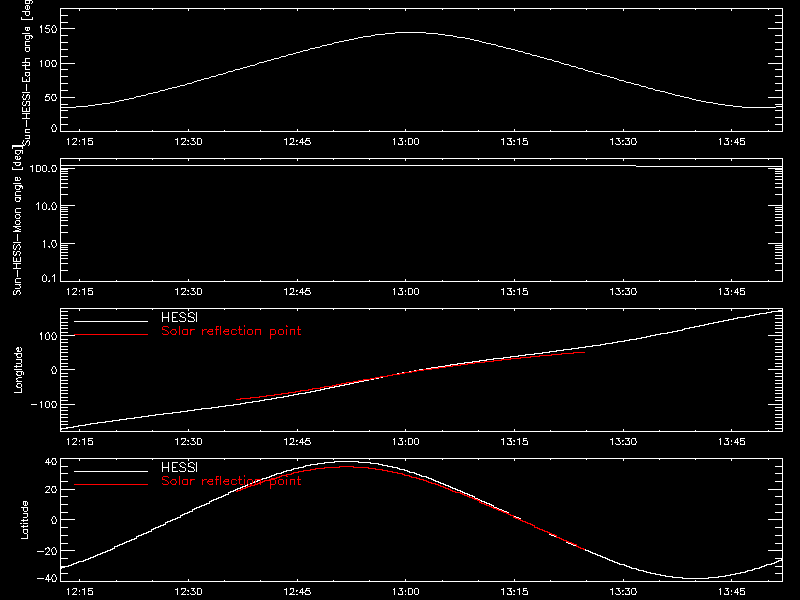Click 12:45 time label under Longitude plot
The width and height of the screenshot is (800, 600).
pos(297,442)
